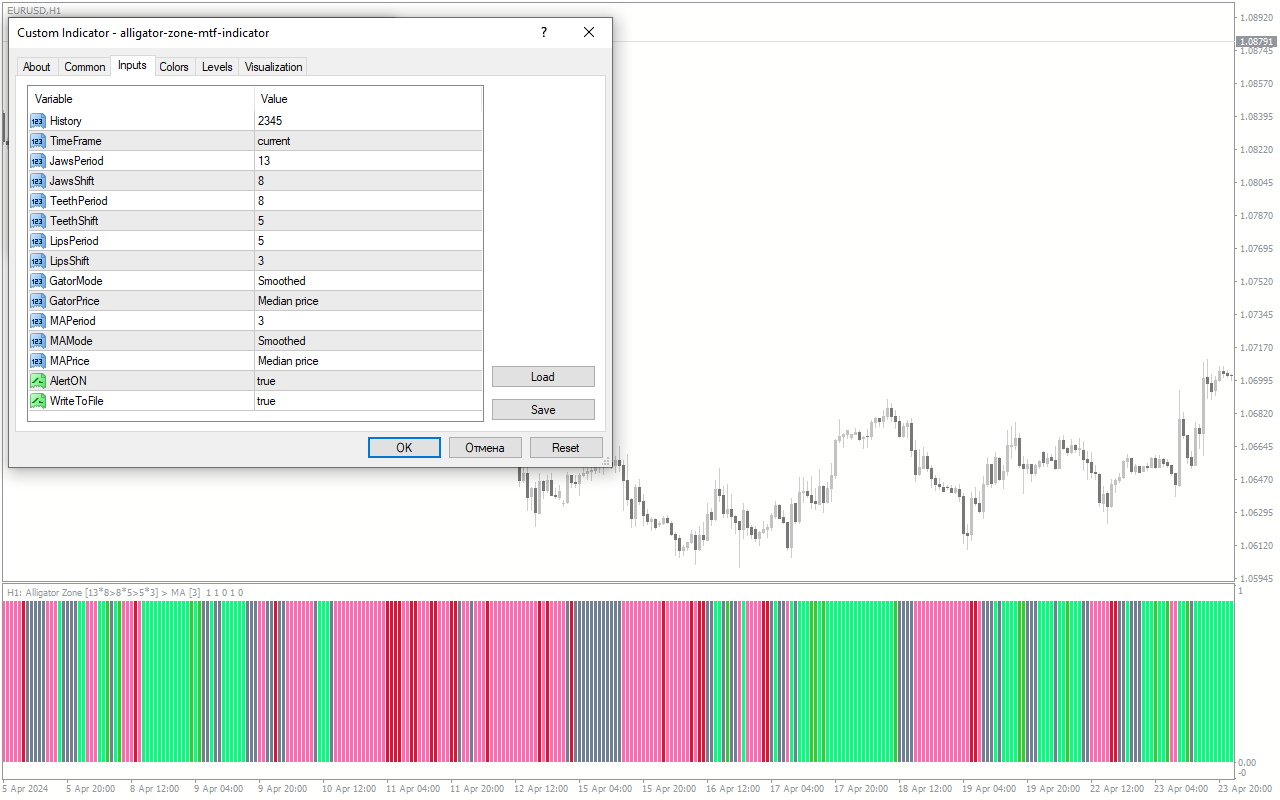Click the icon beside the GatorPrice variable

coord(38,301)
